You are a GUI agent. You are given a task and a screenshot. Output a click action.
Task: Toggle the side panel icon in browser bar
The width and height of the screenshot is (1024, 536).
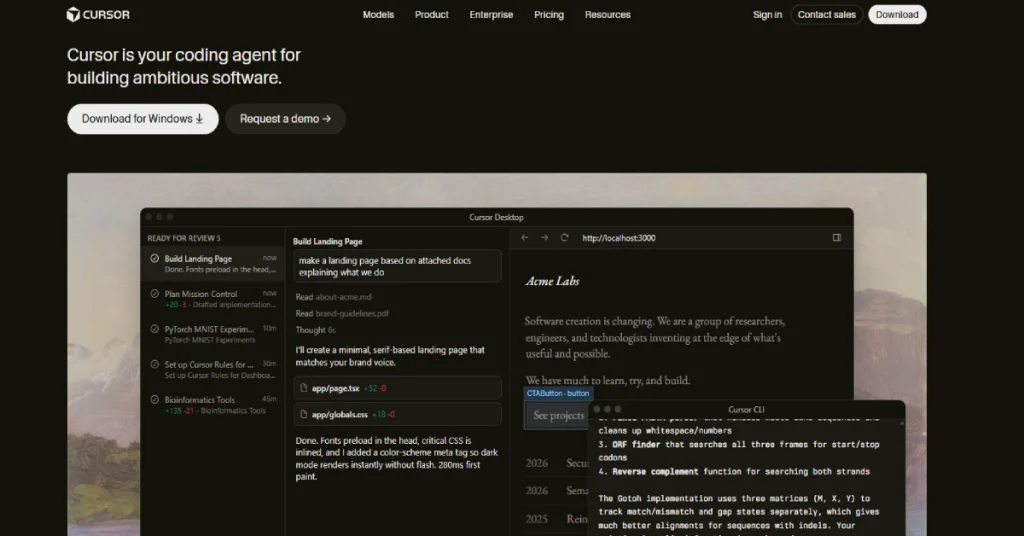point(837,238)
